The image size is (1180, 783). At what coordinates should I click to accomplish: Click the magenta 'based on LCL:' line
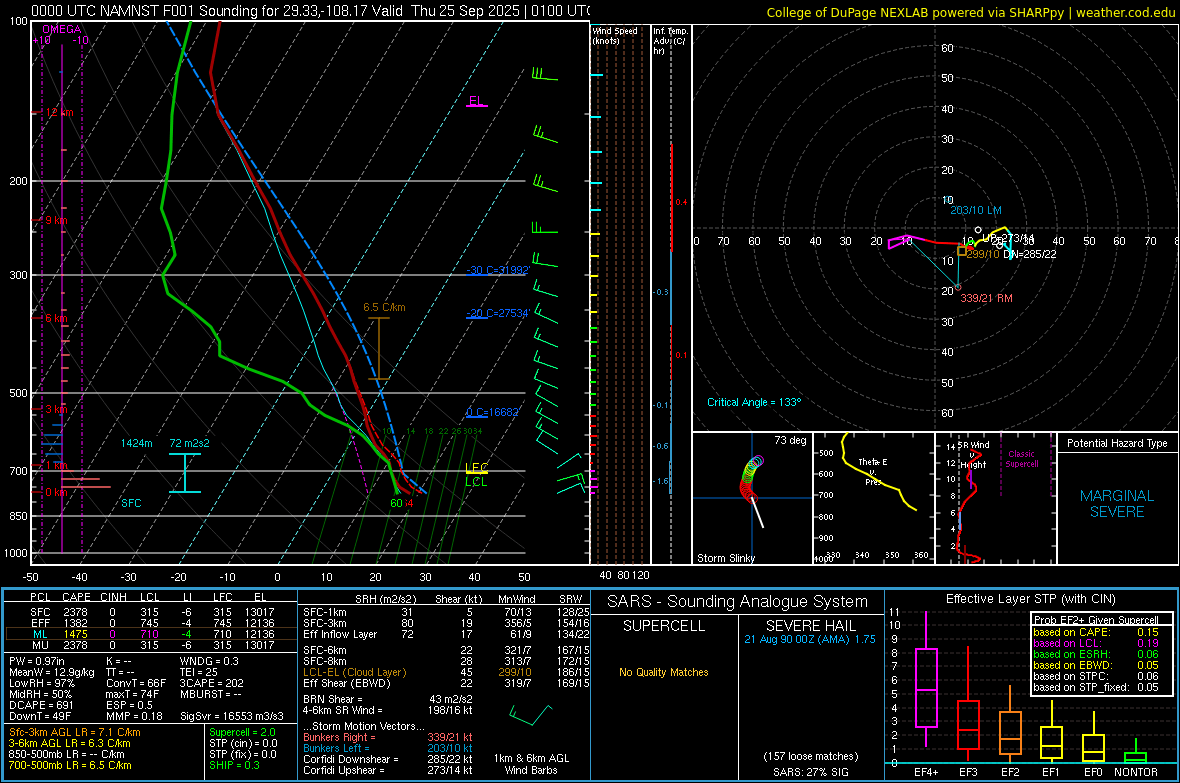pyautogui.click(x=1096, y=644)
